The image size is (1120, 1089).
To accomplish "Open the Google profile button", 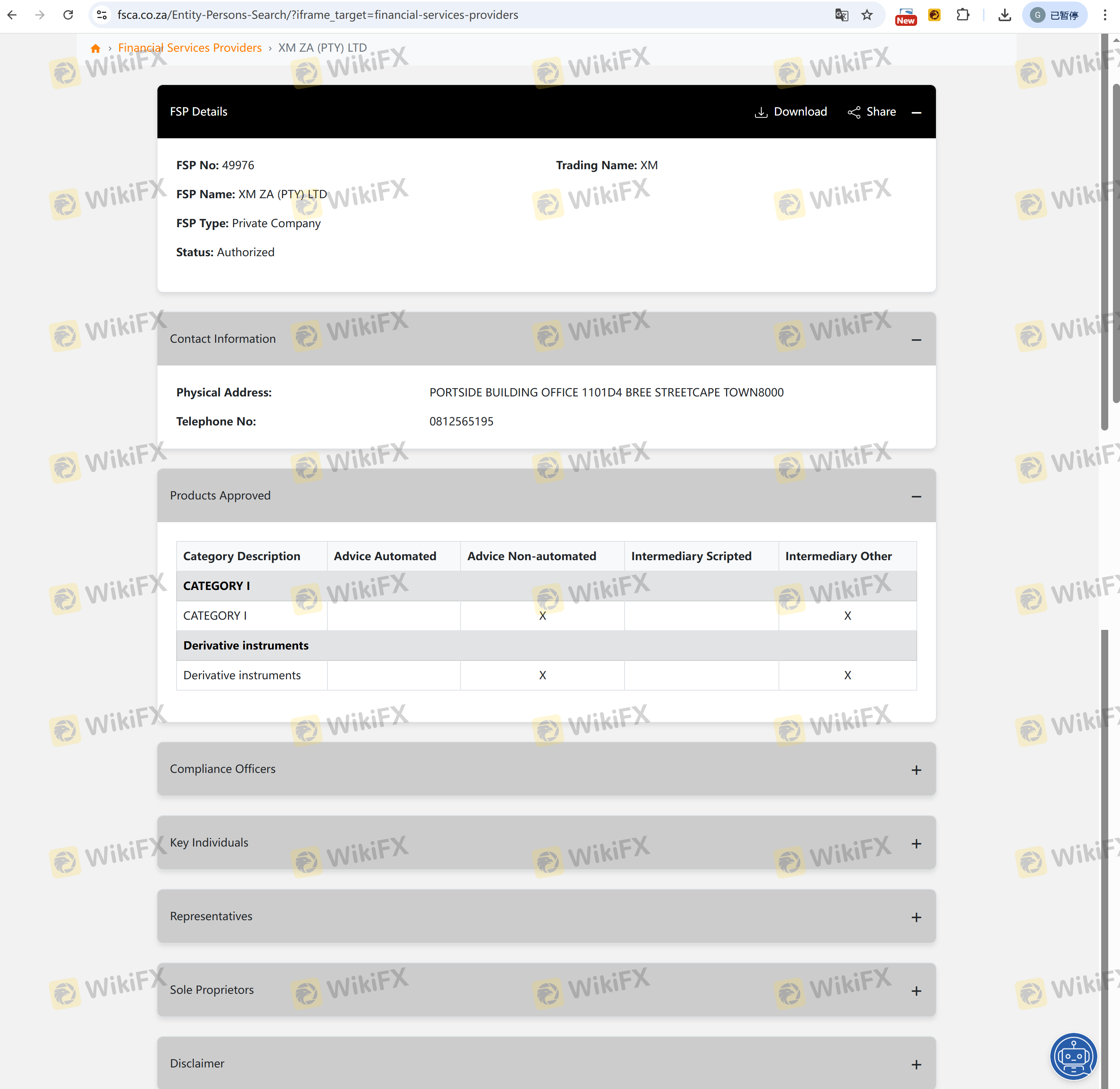I will [x=1054, y=15].
